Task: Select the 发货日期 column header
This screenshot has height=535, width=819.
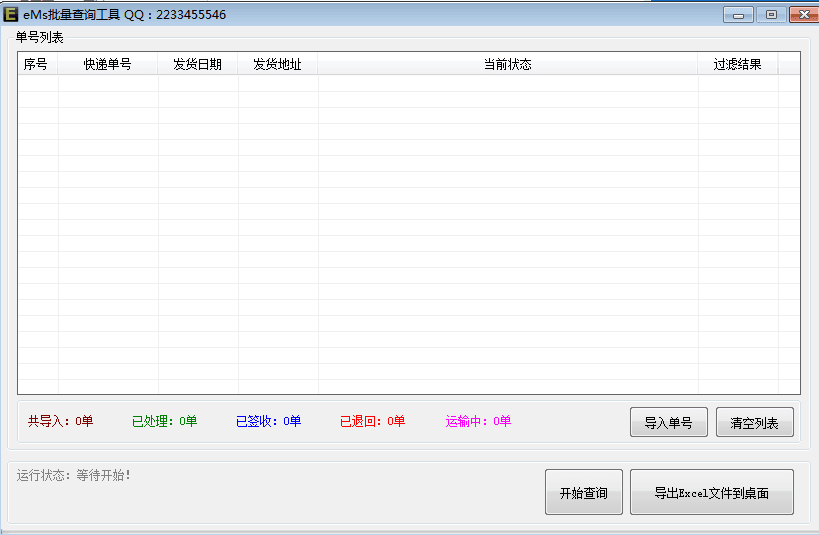Action: click(198, 64)
